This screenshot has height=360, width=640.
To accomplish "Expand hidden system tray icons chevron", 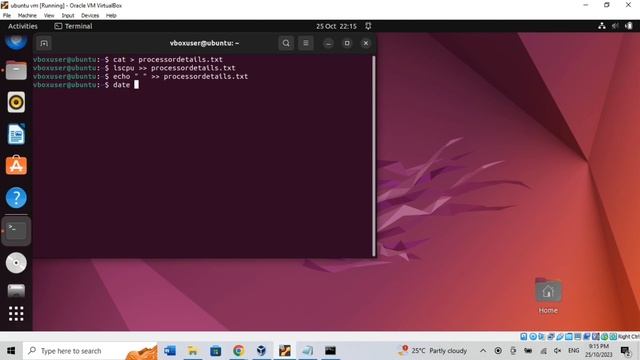I will click(x=483, y=351).
